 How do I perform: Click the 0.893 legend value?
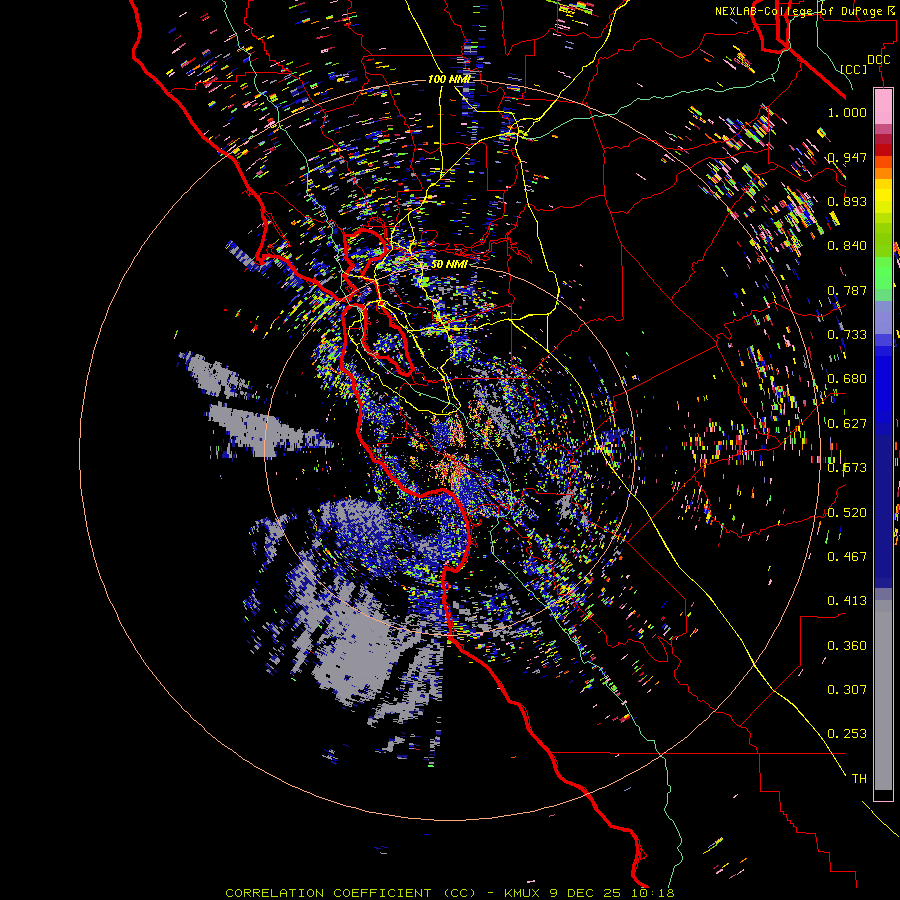[x=847, y=201]
